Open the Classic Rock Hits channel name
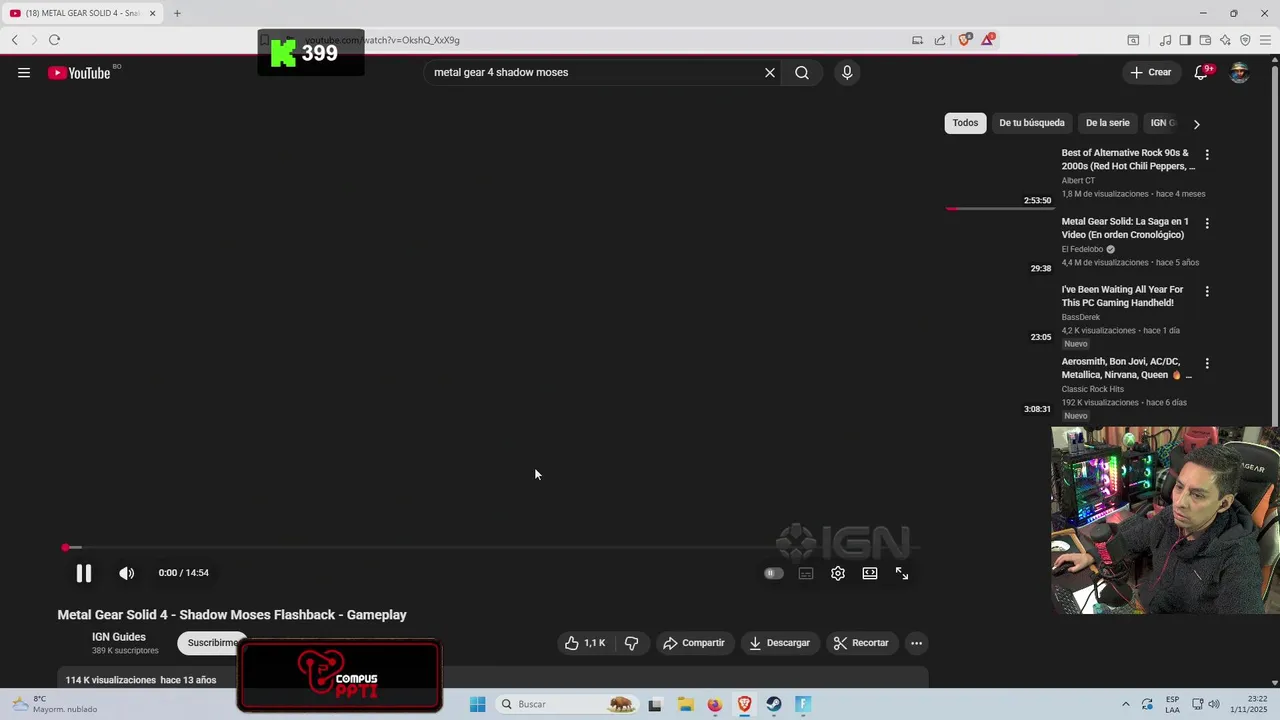Screen dimensions: 1280x720 1093,389
